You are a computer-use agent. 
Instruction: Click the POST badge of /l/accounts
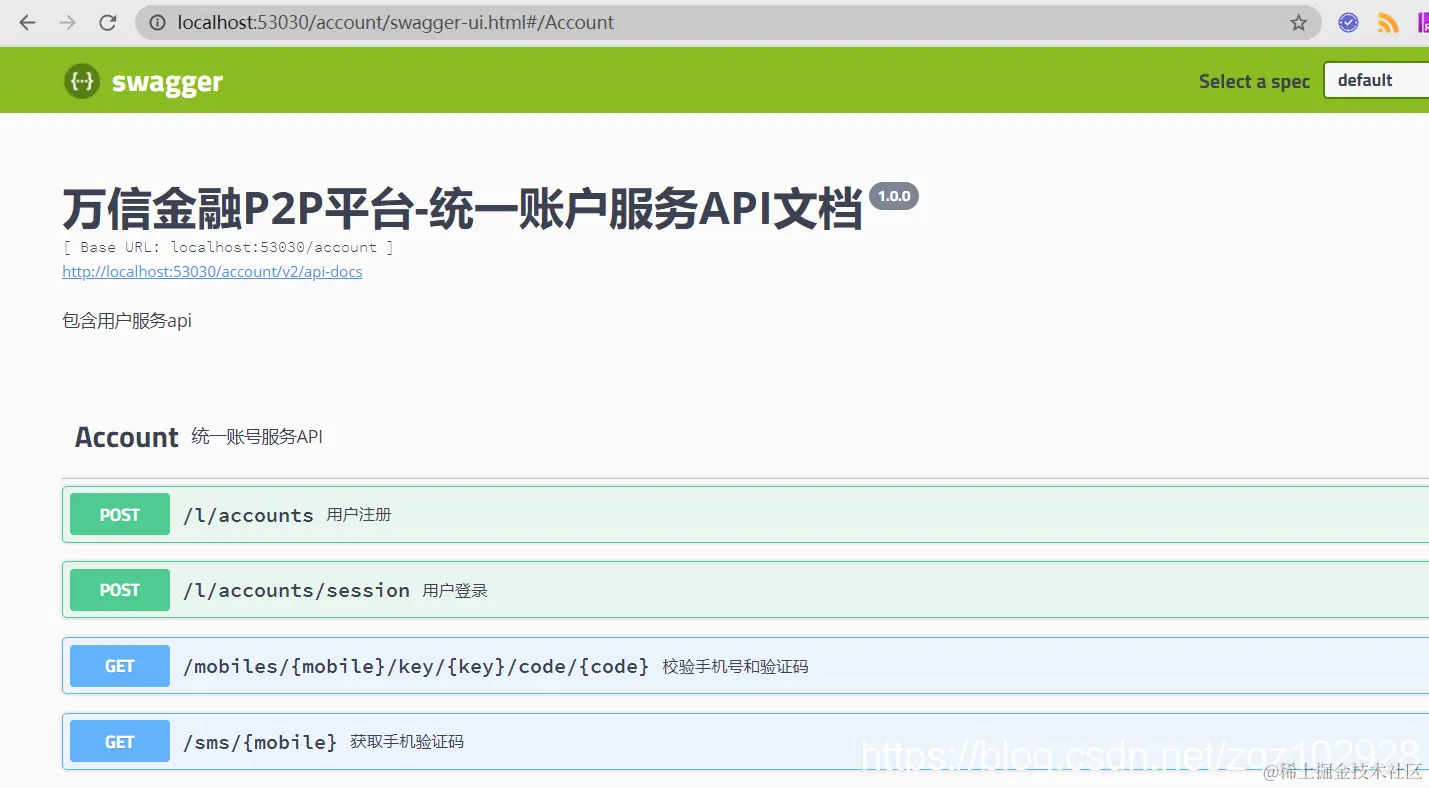[120, 514]
